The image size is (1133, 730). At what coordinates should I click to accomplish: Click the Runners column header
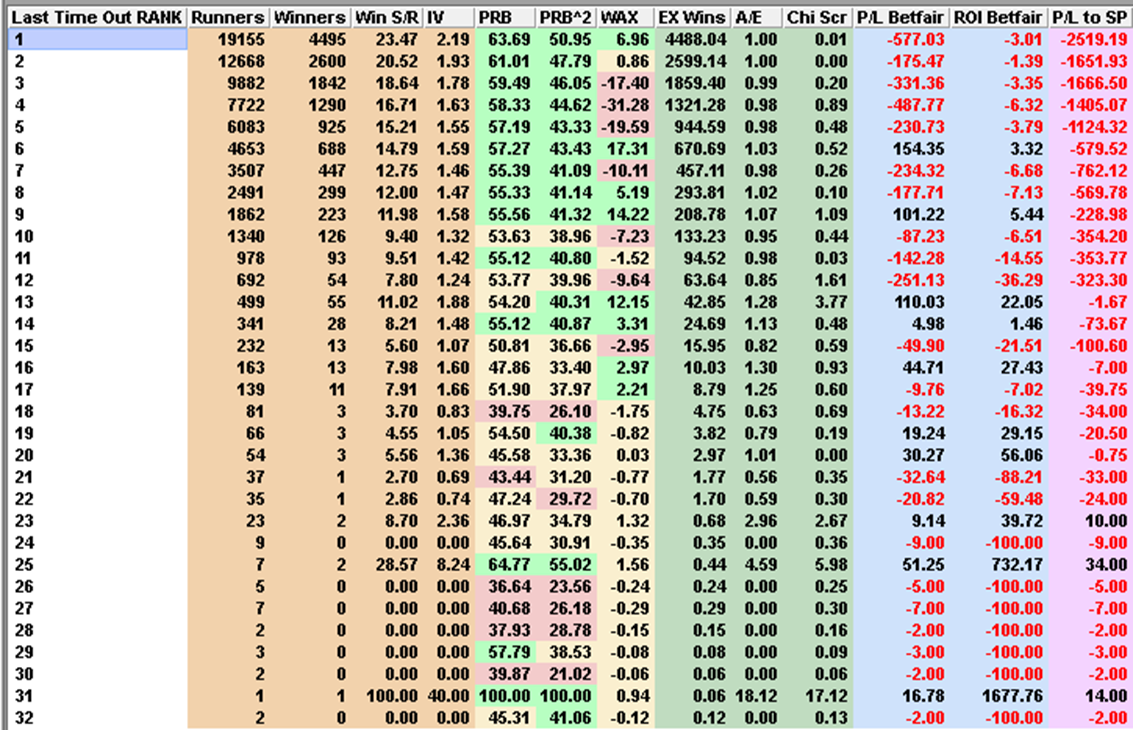228,18
